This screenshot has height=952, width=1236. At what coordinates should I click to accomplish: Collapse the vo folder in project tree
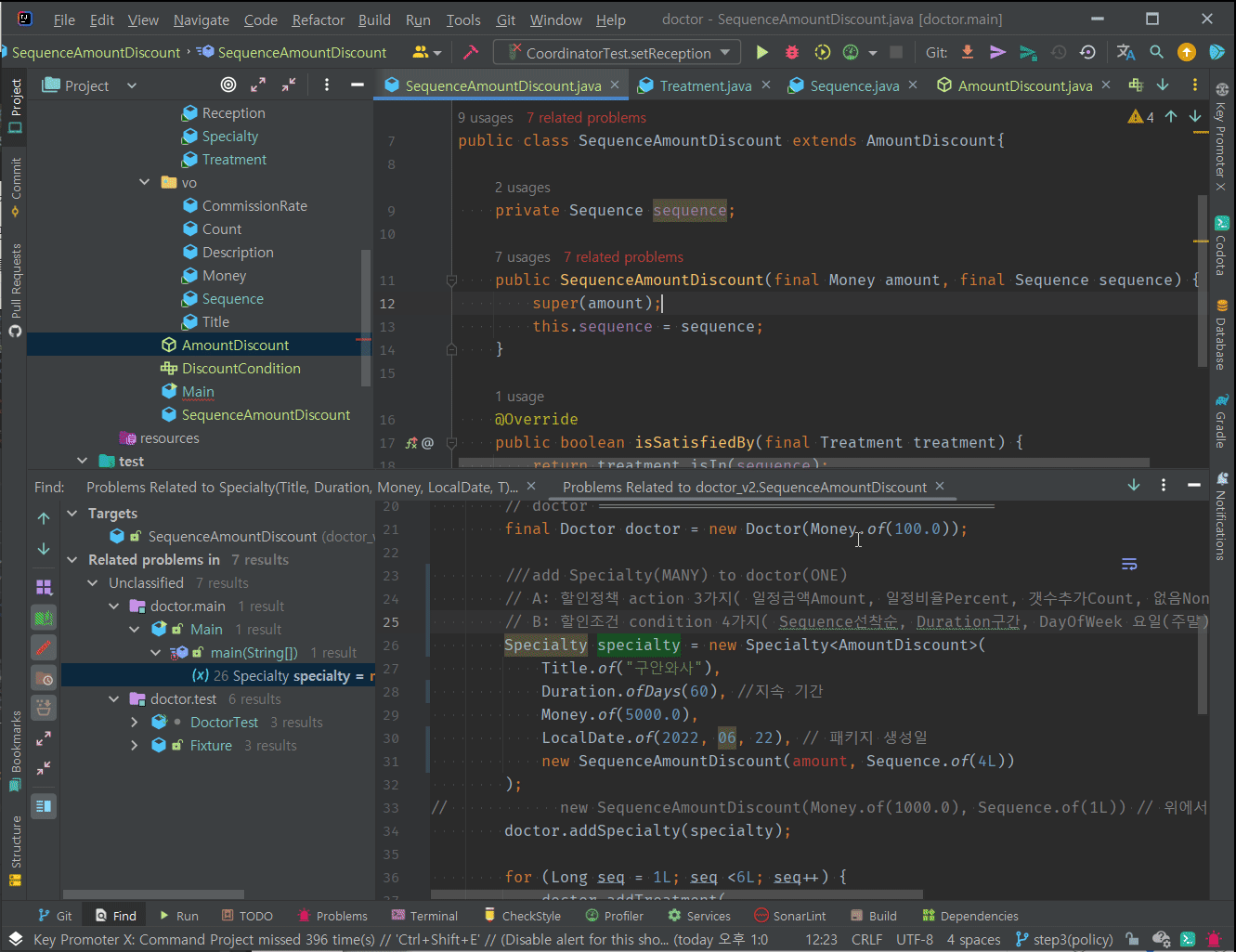pos(145,182)
